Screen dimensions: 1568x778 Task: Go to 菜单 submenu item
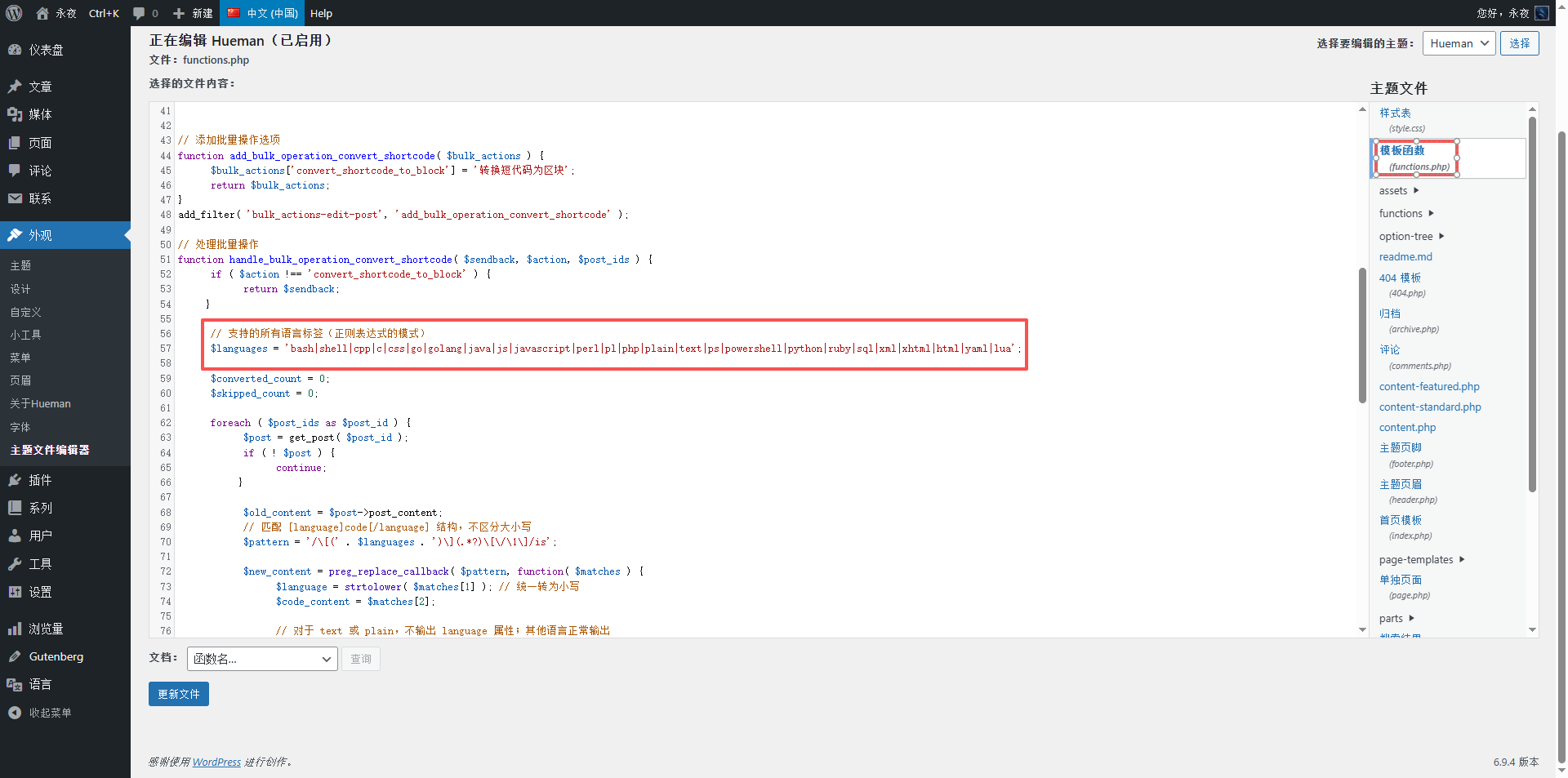point(20,358)
